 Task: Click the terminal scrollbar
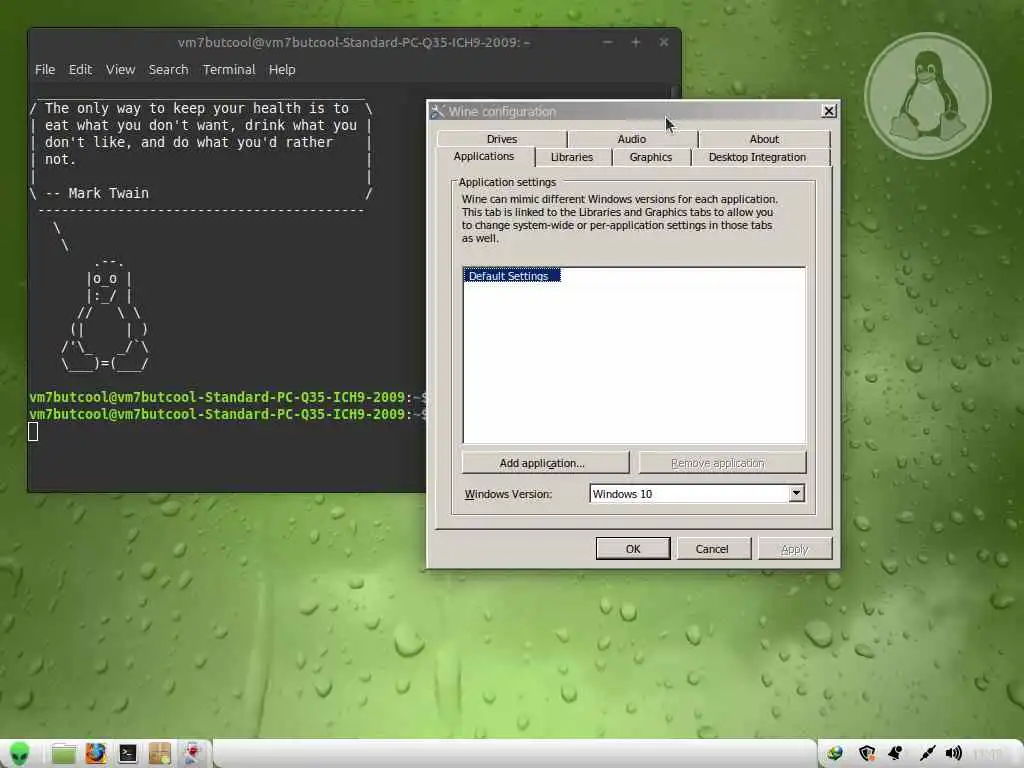(676, 91)
